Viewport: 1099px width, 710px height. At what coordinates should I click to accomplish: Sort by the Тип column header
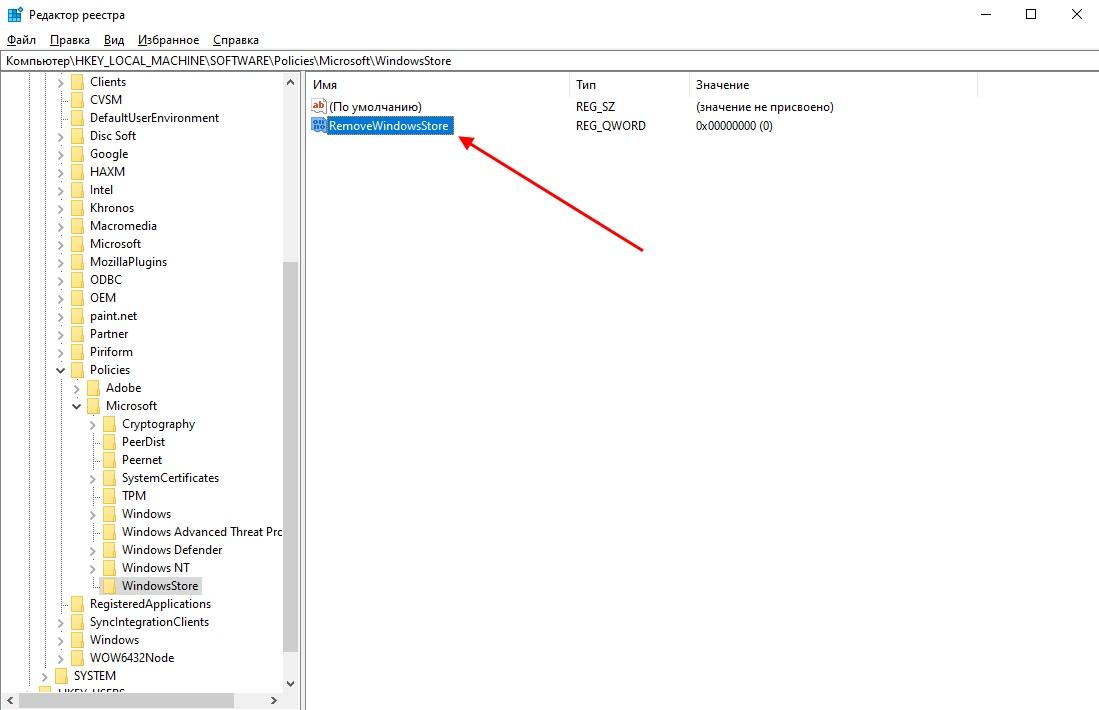(629, 85)
